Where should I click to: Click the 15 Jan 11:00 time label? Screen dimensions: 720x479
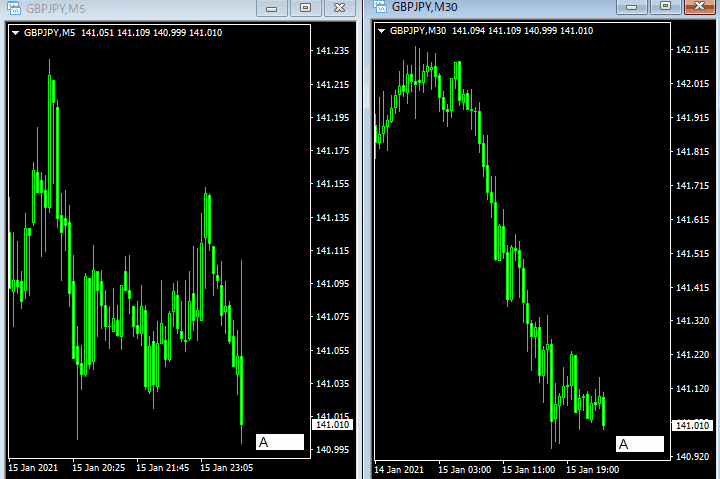tap(529, 470)
